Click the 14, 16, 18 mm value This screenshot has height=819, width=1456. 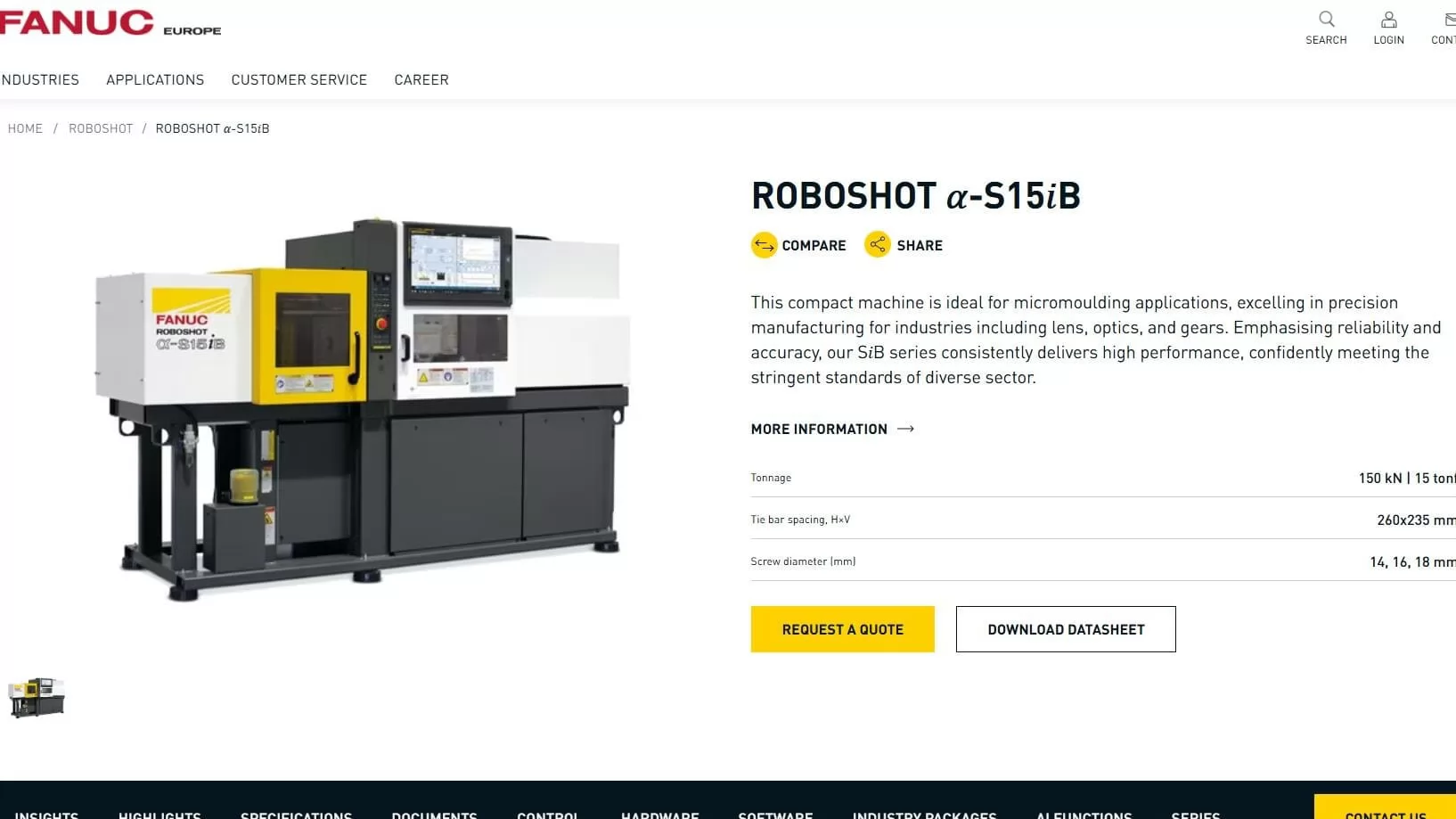pos(1412,562)
